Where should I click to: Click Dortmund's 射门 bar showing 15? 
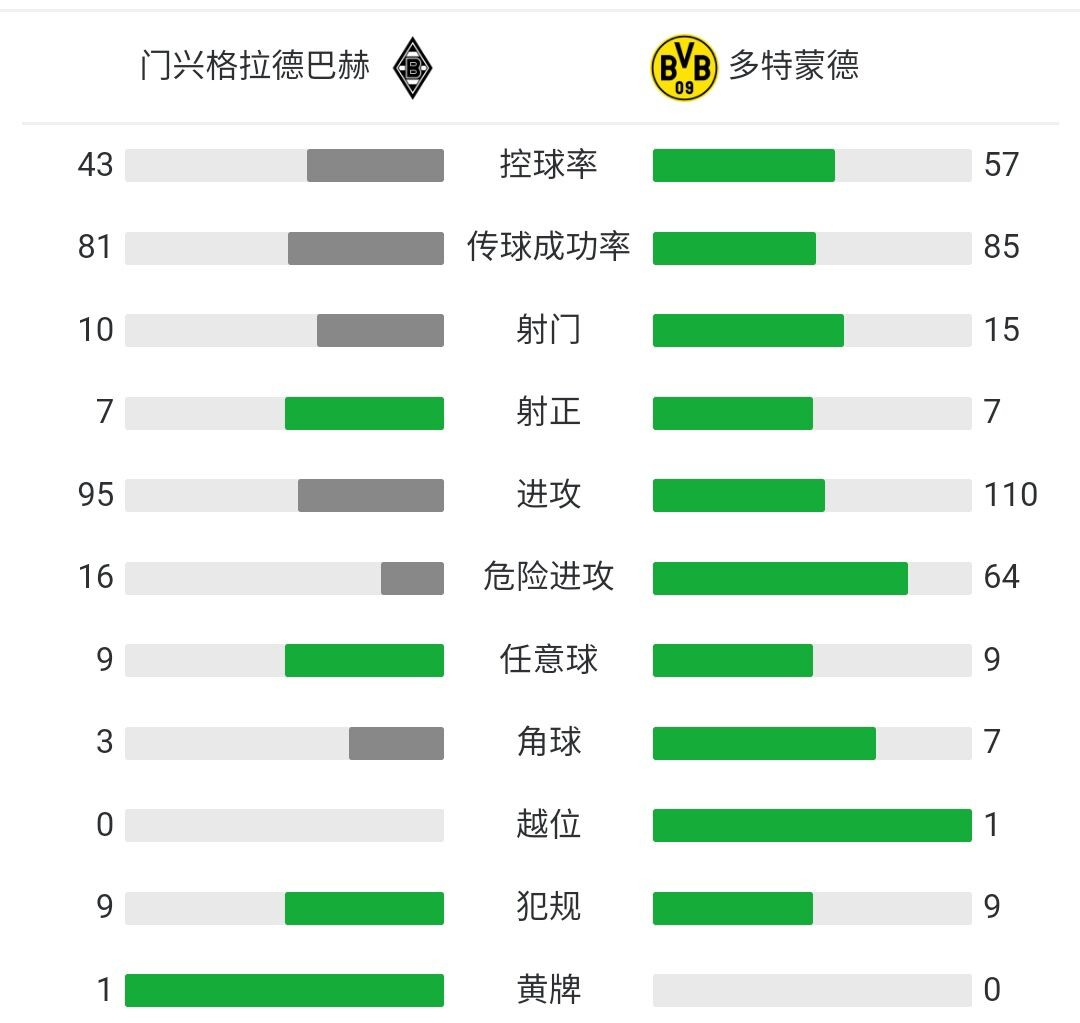748,330
